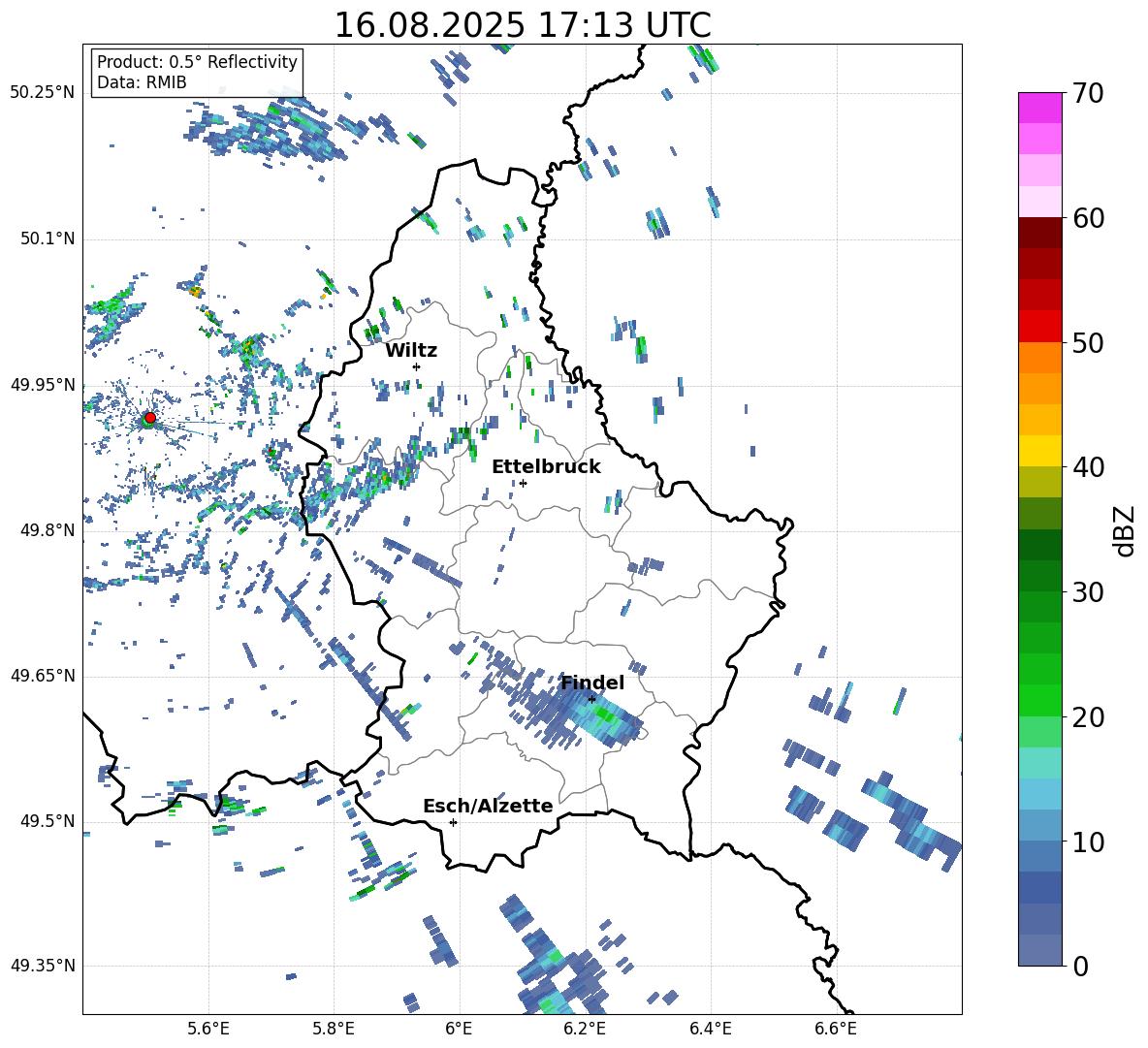Image resolution: width=1148 pixels, height=1048 pixels.
Task: Click the Findel location label
Action: pos(592,683)
